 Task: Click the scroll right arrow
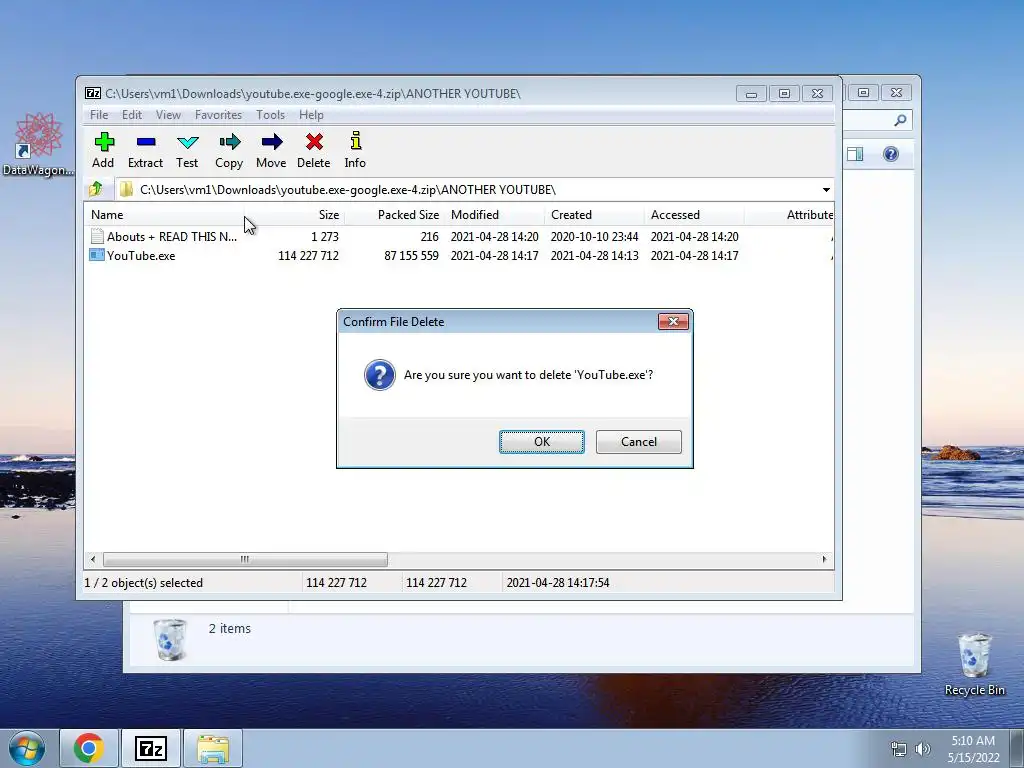(824, 559)
